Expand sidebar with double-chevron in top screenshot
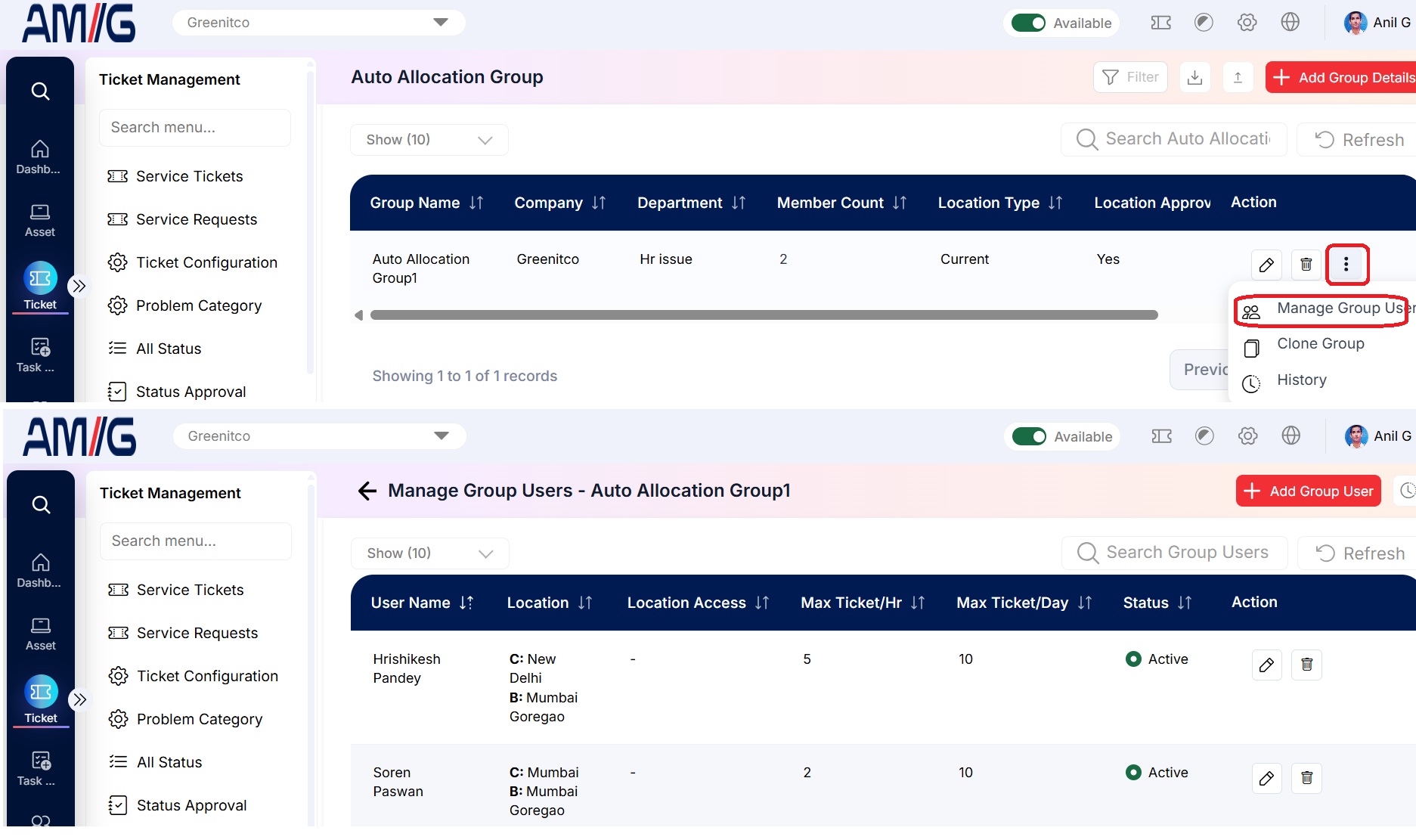This screenshot has height=840, width=1416. 79,286
